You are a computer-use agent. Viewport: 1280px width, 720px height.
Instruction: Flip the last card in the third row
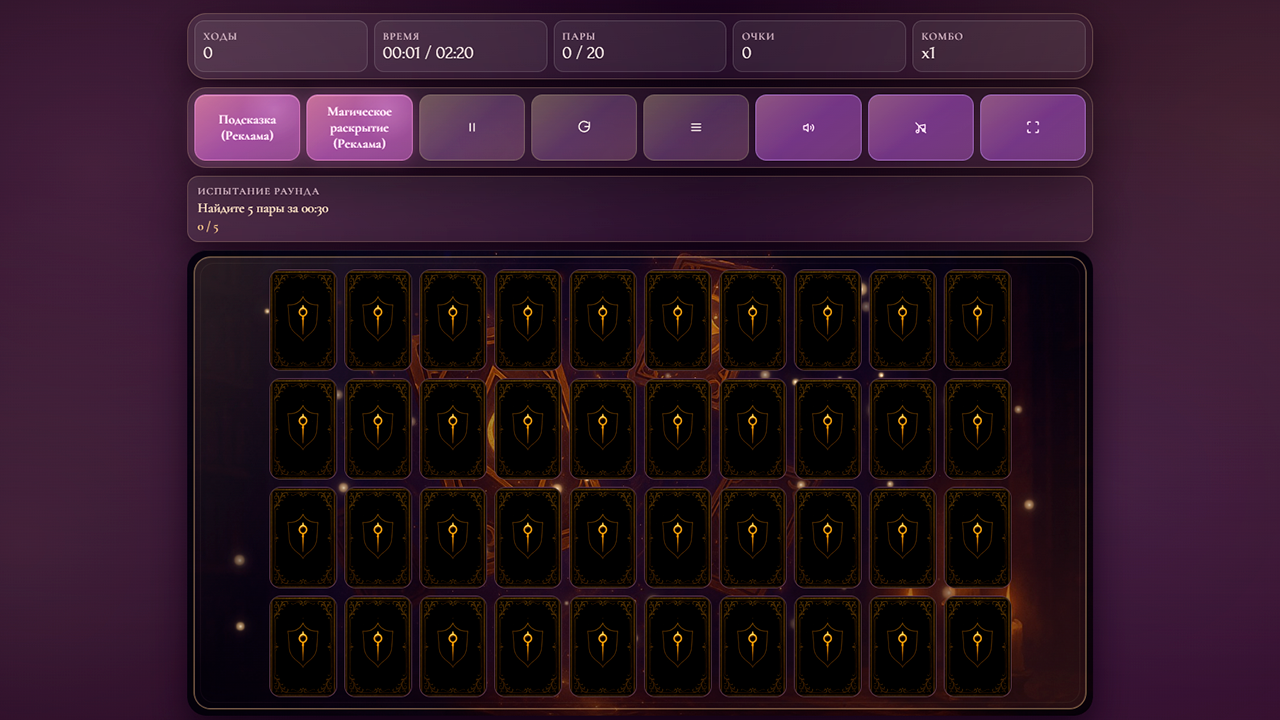point(977,538)
